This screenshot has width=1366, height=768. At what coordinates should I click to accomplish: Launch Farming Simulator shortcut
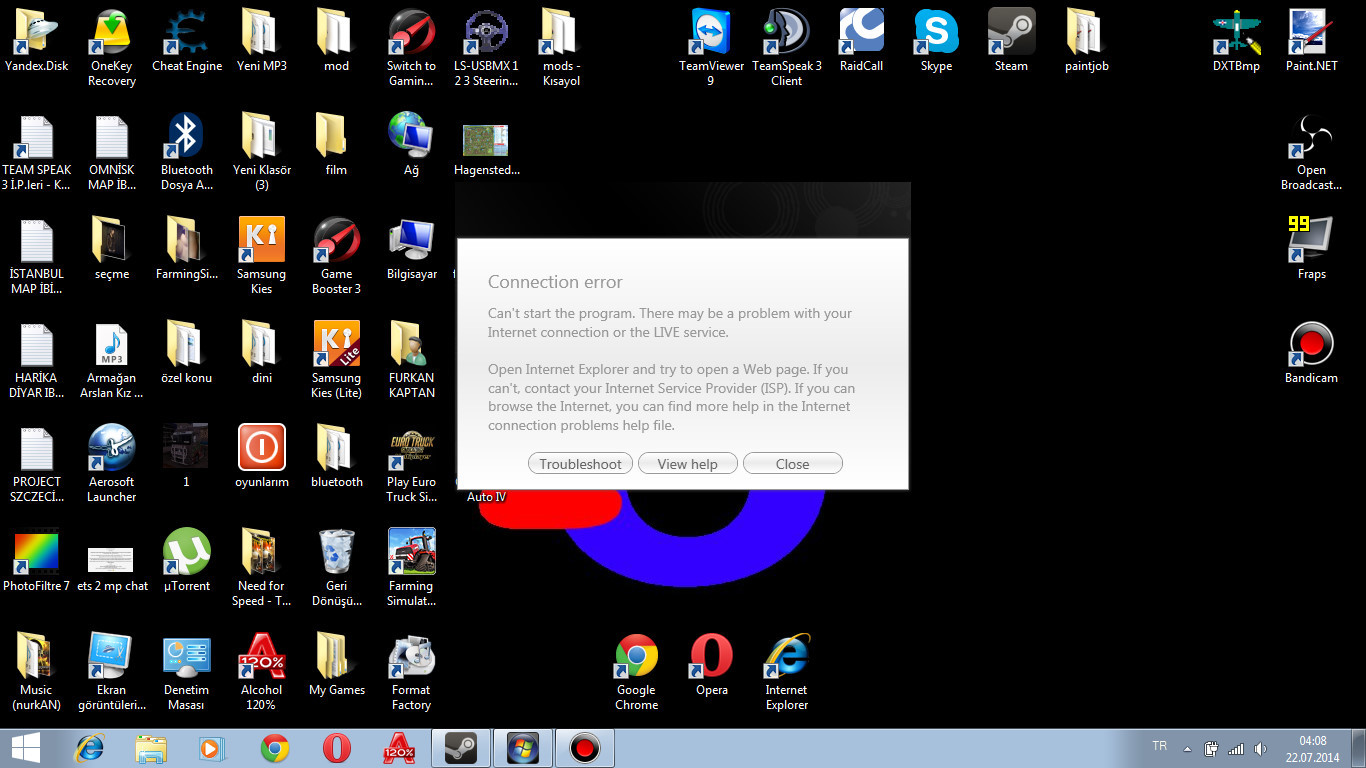pyautogui.click(x=411, y=568)
